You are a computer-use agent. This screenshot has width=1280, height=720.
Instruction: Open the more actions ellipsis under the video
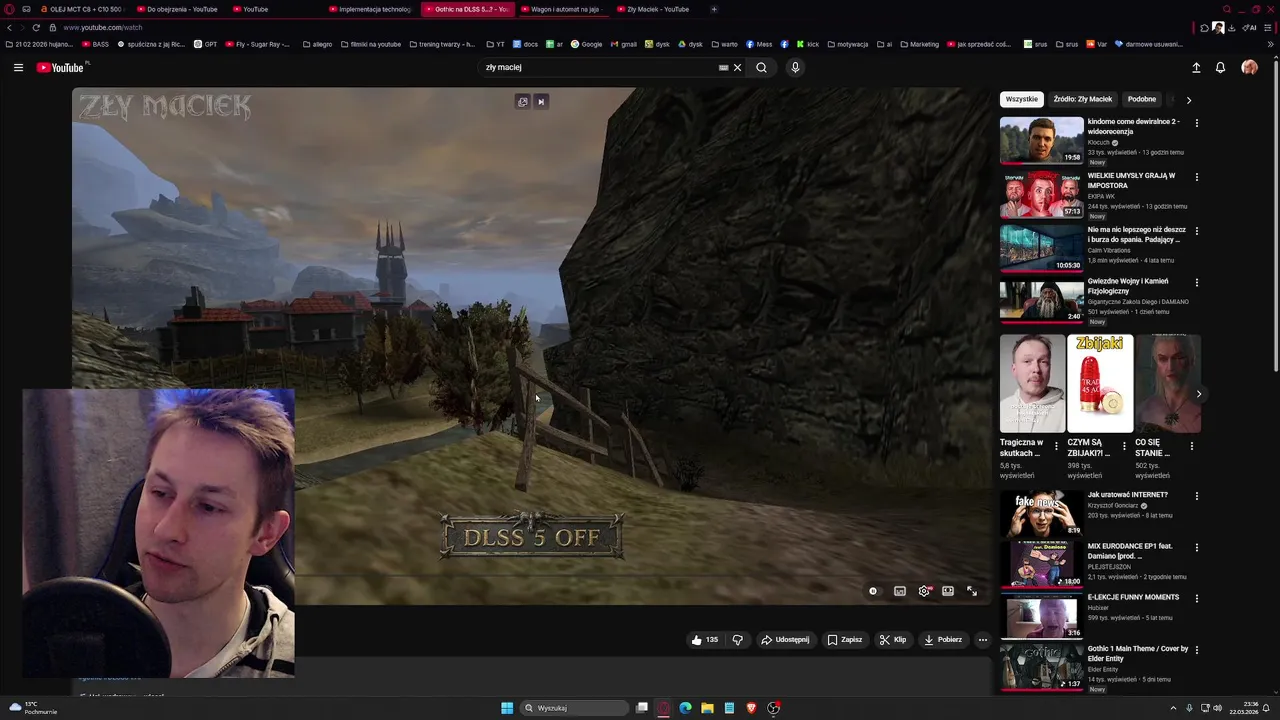[x=982, y=640]
